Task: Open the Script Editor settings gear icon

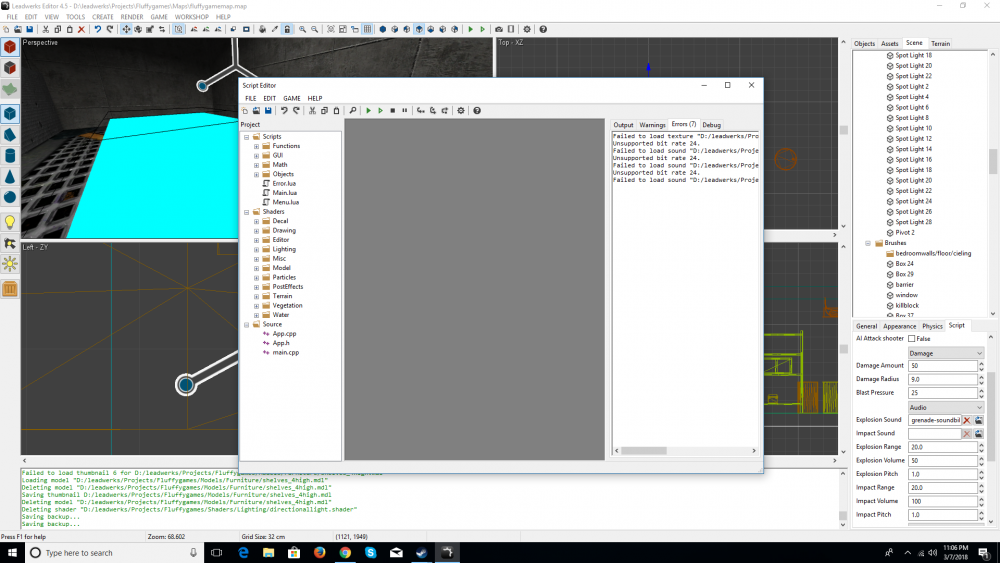Action: tap(461, 110)
